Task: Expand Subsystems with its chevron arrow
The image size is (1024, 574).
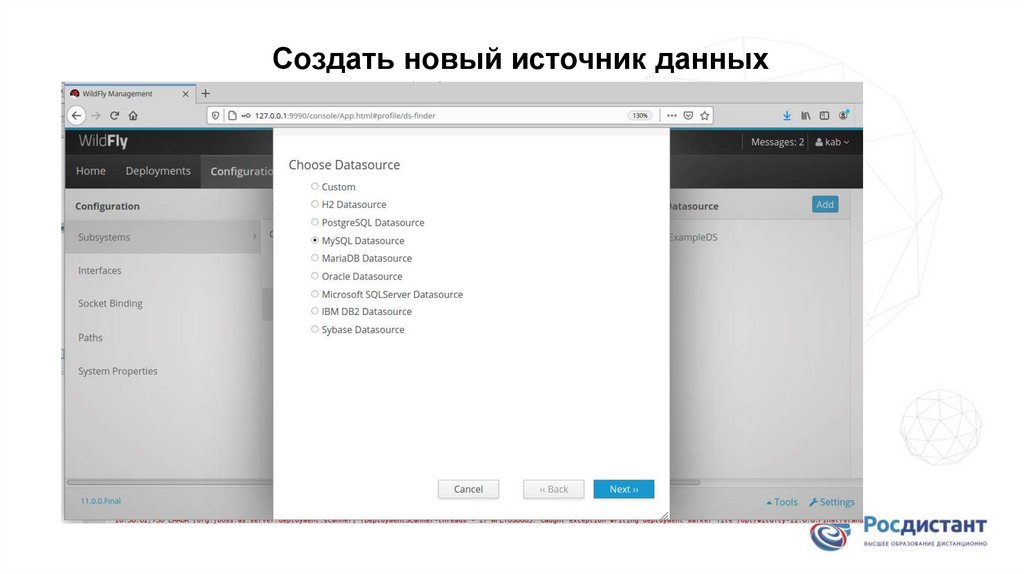Action: pos(255,237)
